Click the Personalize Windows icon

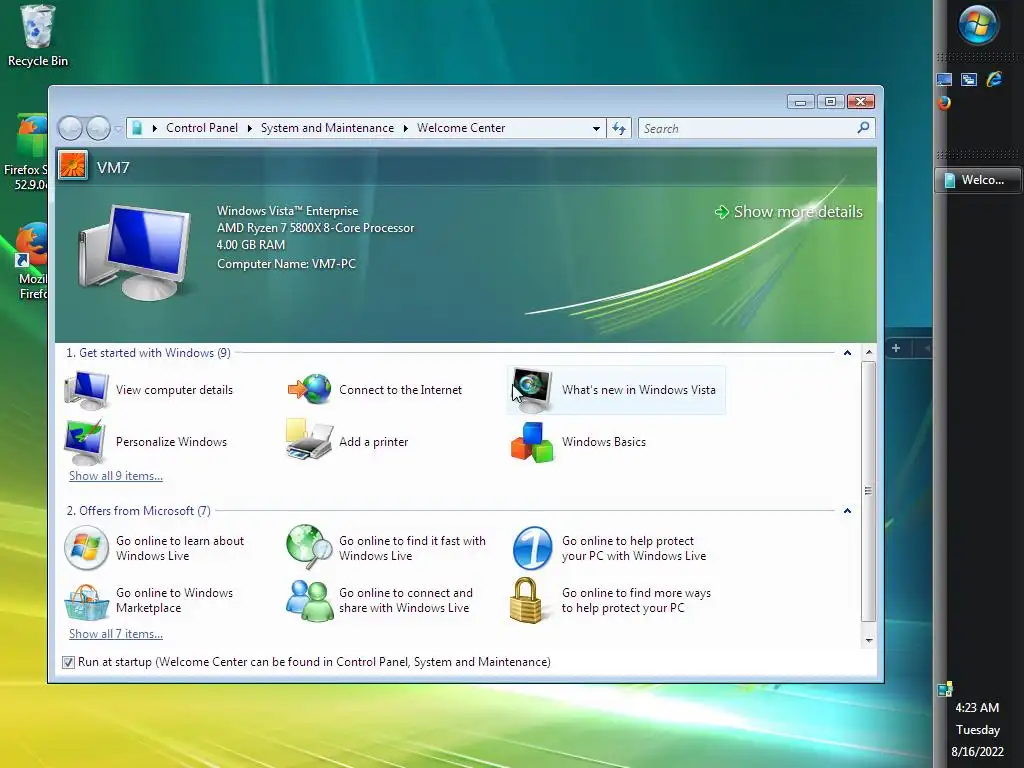coord(86,441)
